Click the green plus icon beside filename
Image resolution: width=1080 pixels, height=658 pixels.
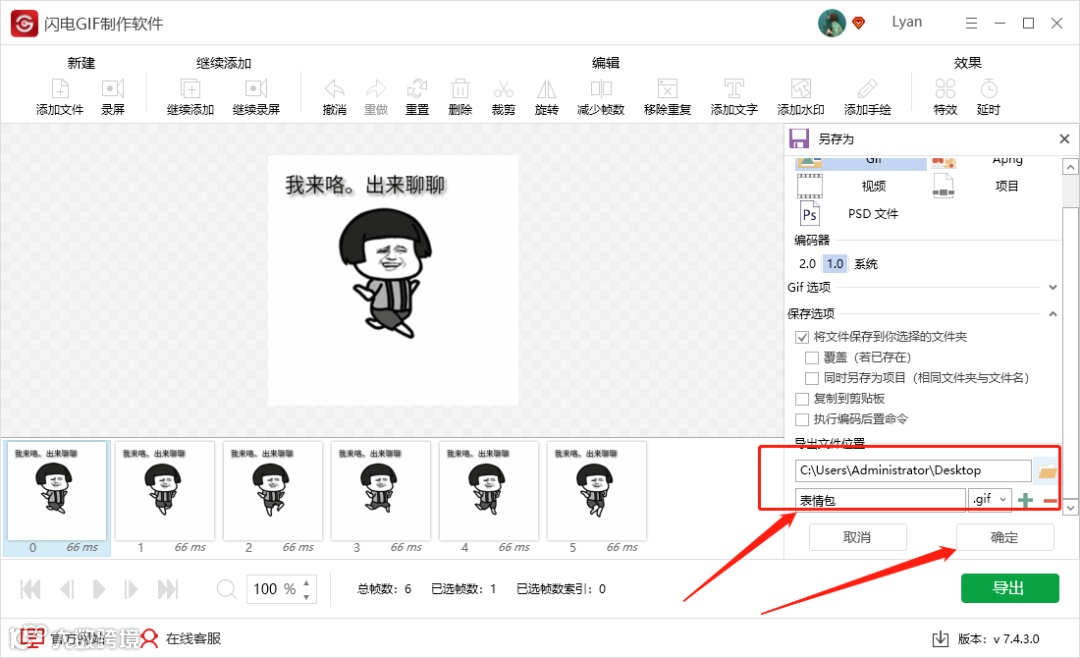coord(1026,500)
